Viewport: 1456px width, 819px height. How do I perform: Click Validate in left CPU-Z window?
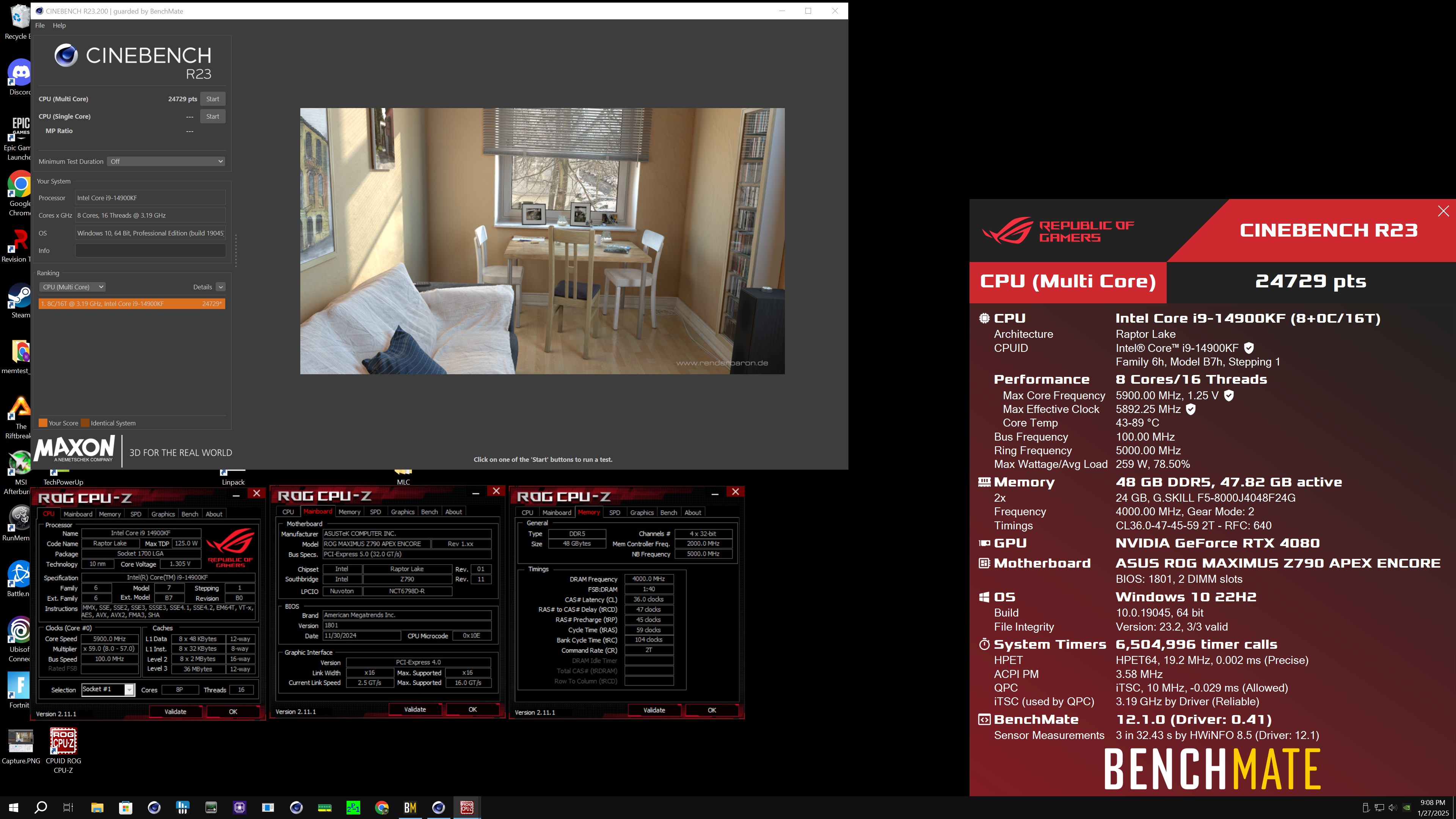pos(175,712)
